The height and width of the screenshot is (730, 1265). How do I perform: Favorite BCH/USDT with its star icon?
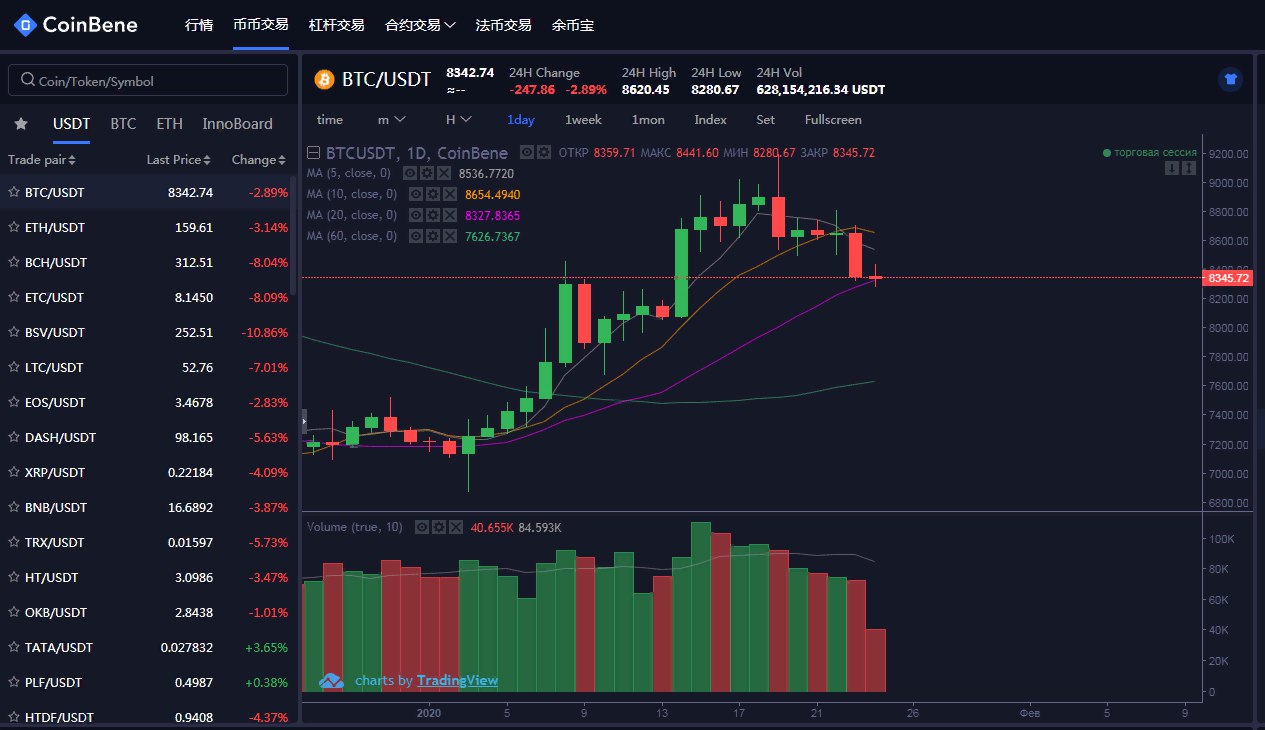coord(14,262)
